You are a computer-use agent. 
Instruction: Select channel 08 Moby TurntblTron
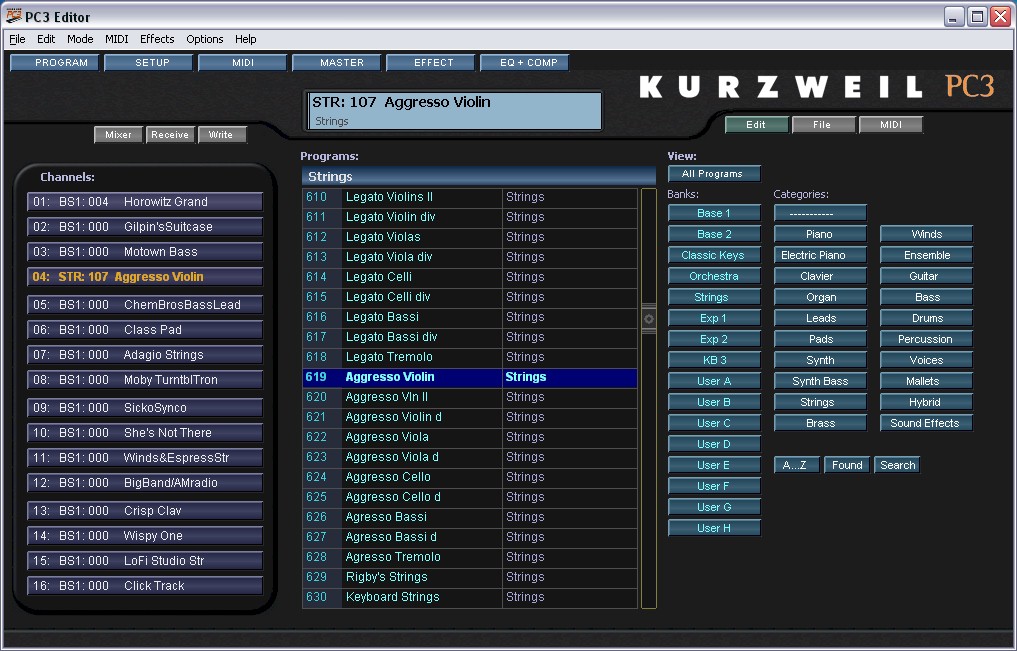click(x=145, y=380)
